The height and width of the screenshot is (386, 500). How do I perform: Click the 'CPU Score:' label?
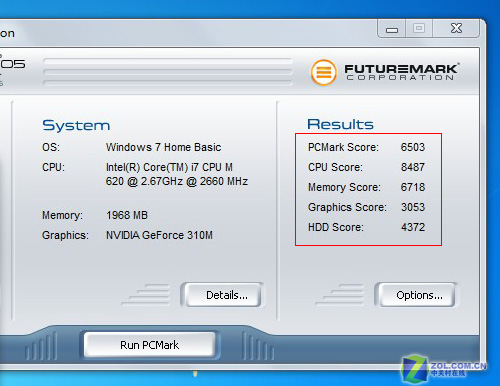pyautogui.click(x=335, y=167)
